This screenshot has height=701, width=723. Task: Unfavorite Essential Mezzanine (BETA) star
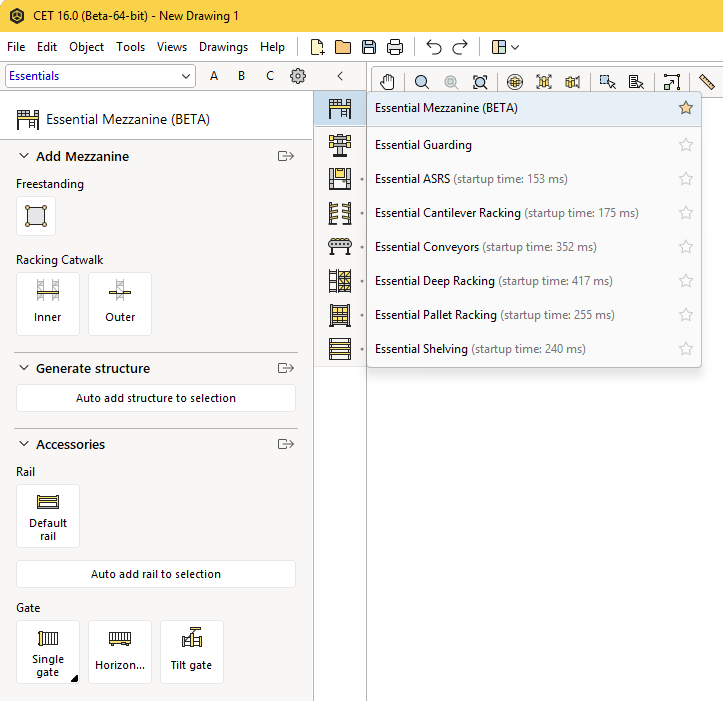[686, 108]
